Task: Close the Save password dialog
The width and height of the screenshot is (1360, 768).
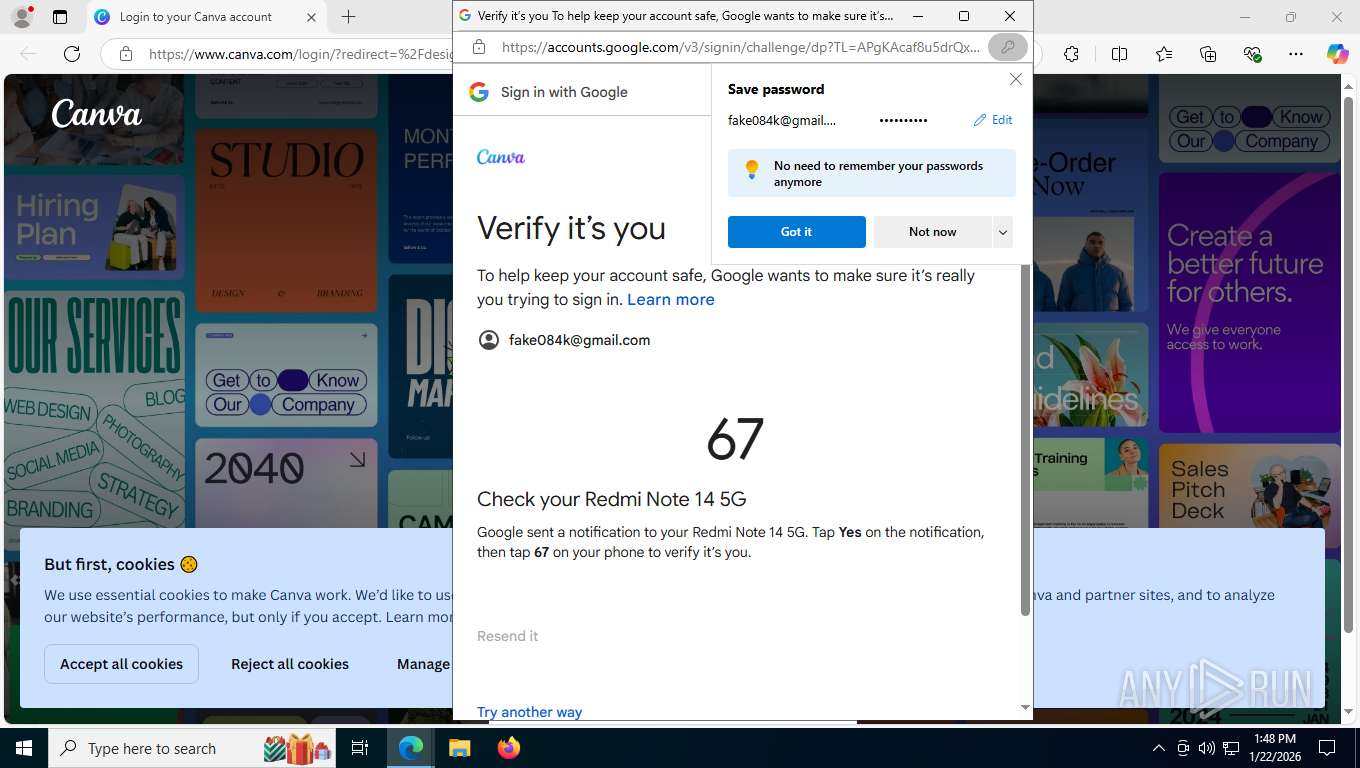Action: 1015,79
